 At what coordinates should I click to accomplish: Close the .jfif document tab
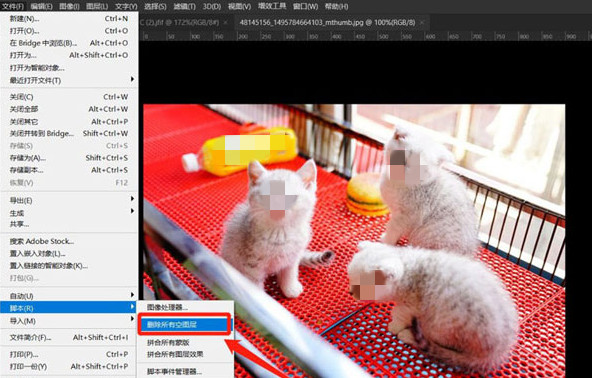[x=225, y=23]
